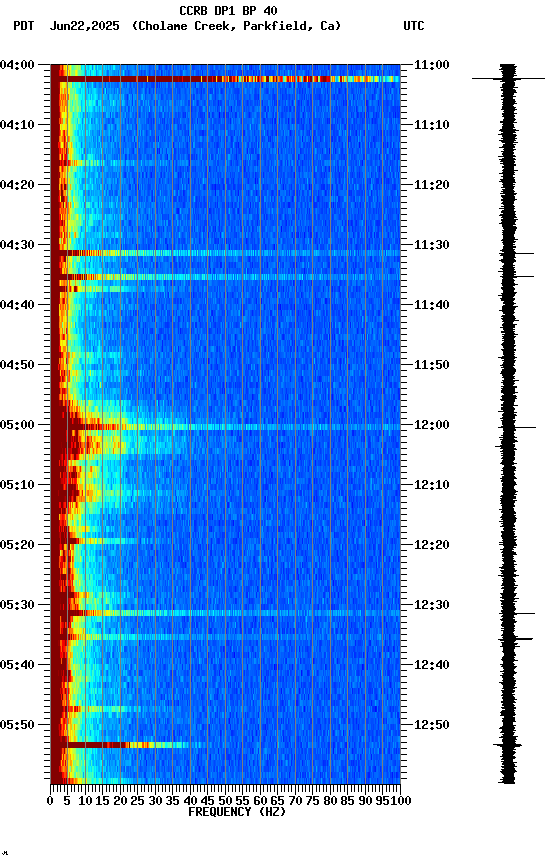This screenshot has width=552, height=864.
Task: Click the 12:00 UTC time label
Action: tap(431, 425)
